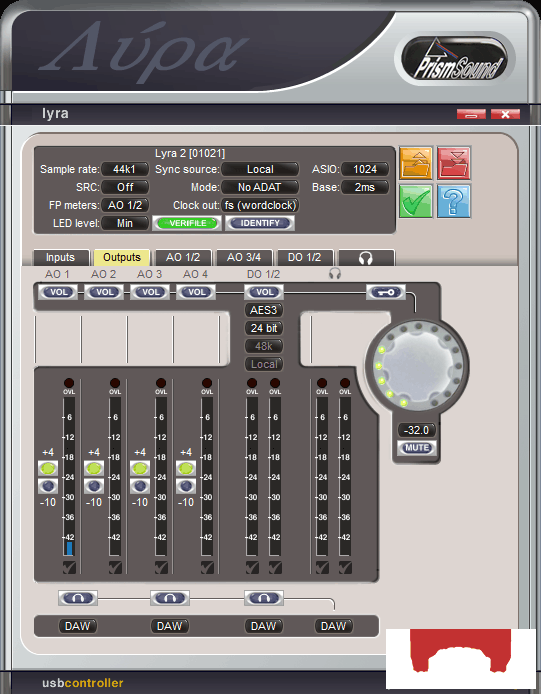Image resolution: width=541 pixels, height=694 pixels.
Task: Click headphone source button under AO 3/4
Action: (x=170, y=598)
